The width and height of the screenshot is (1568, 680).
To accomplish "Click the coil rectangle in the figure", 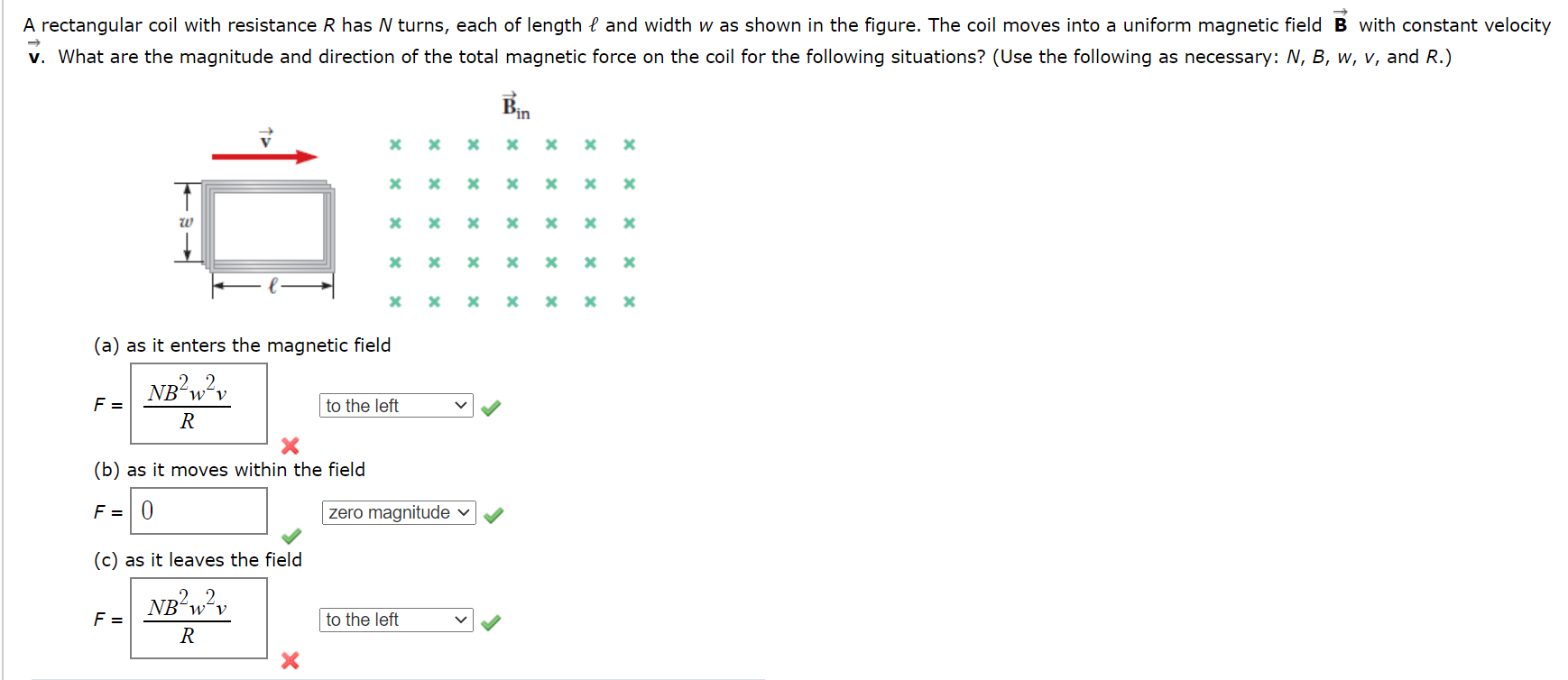I will [266, 225].
